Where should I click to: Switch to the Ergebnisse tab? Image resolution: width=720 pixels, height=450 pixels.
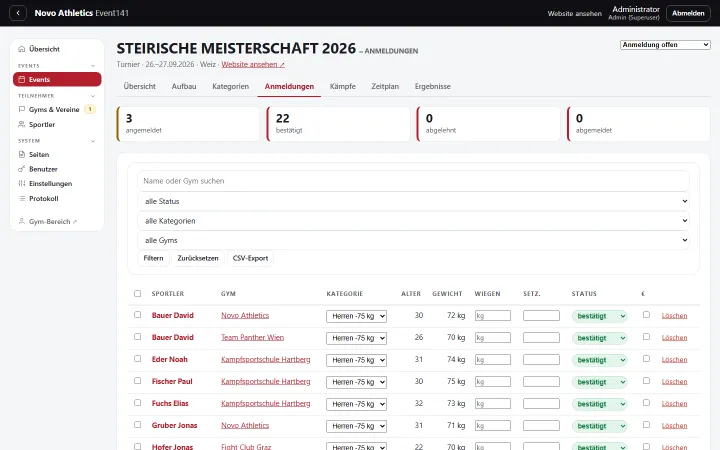433,86
